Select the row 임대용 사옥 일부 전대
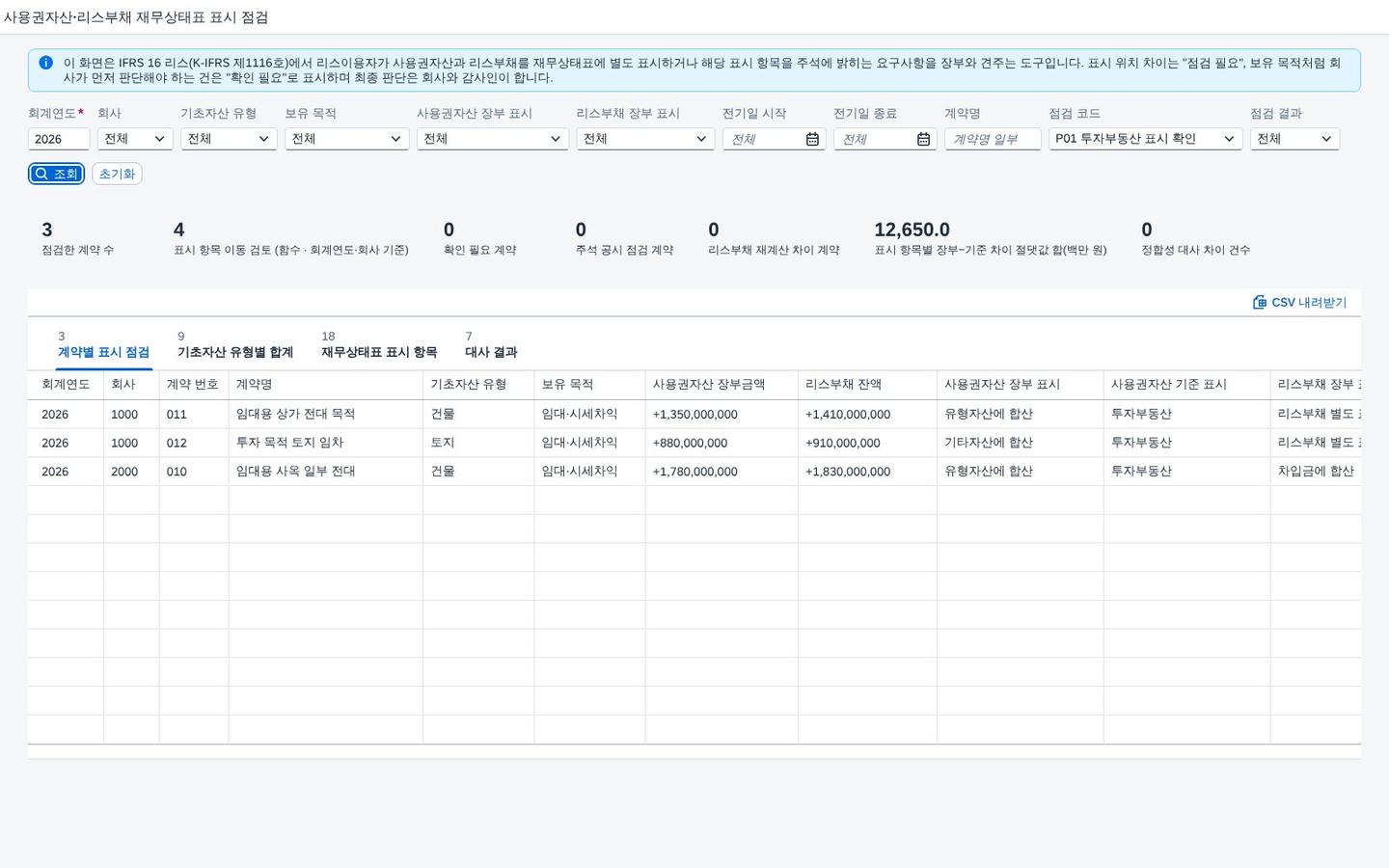 [x=694, y=472]
